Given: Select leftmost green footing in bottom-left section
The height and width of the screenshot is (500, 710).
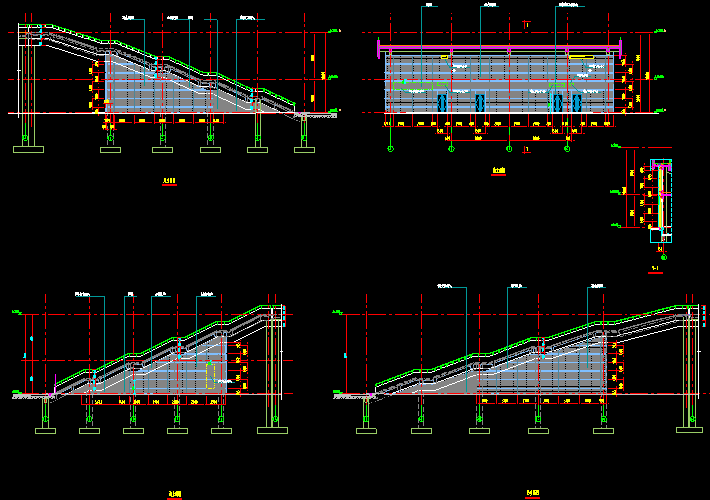Looking at the screenshot, I should click(x=46, y=430).
